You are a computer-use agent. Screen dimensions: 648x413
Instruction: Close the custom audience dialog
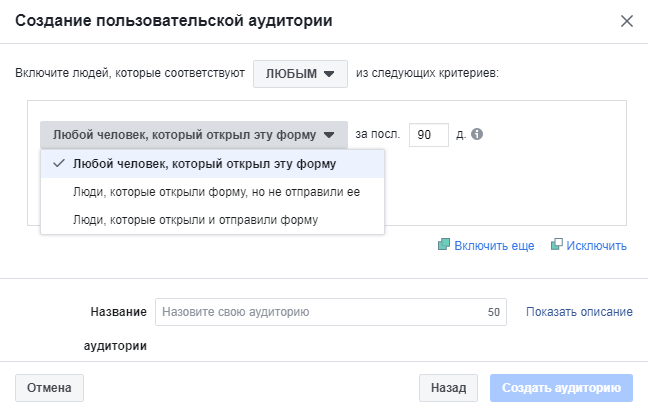627,21
